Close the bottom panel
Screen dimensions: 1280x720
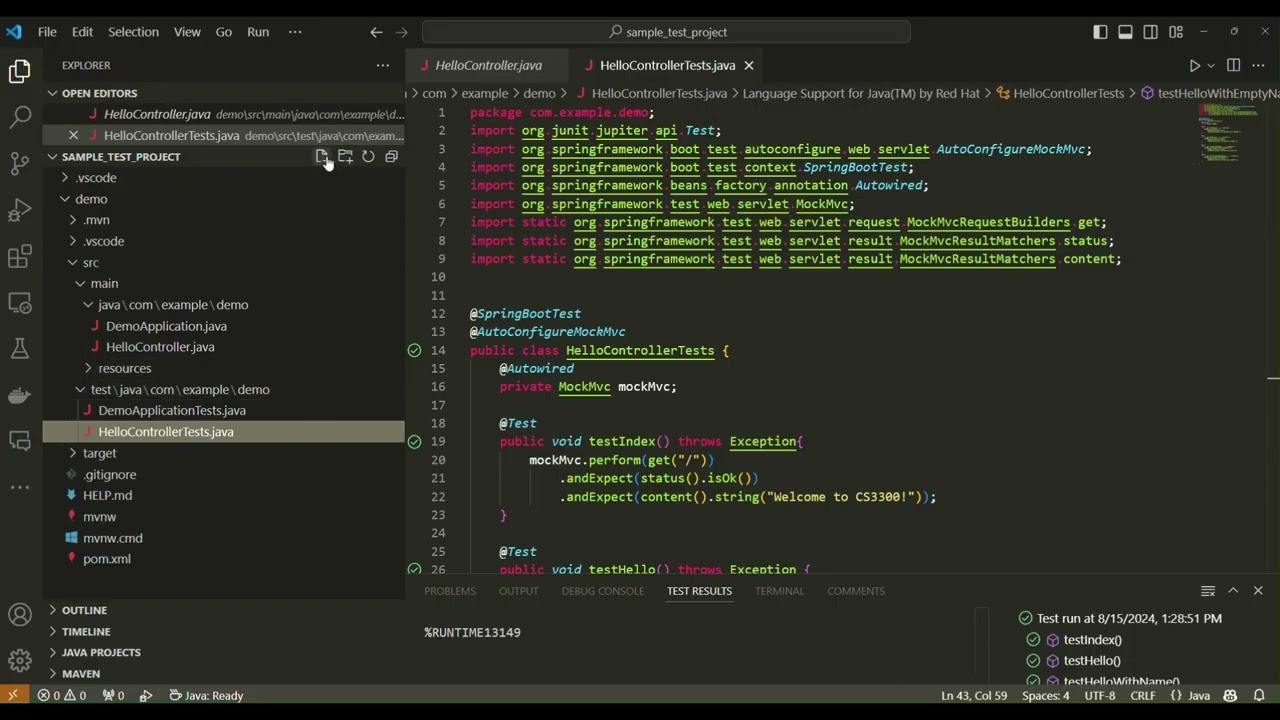(1258, 591)
